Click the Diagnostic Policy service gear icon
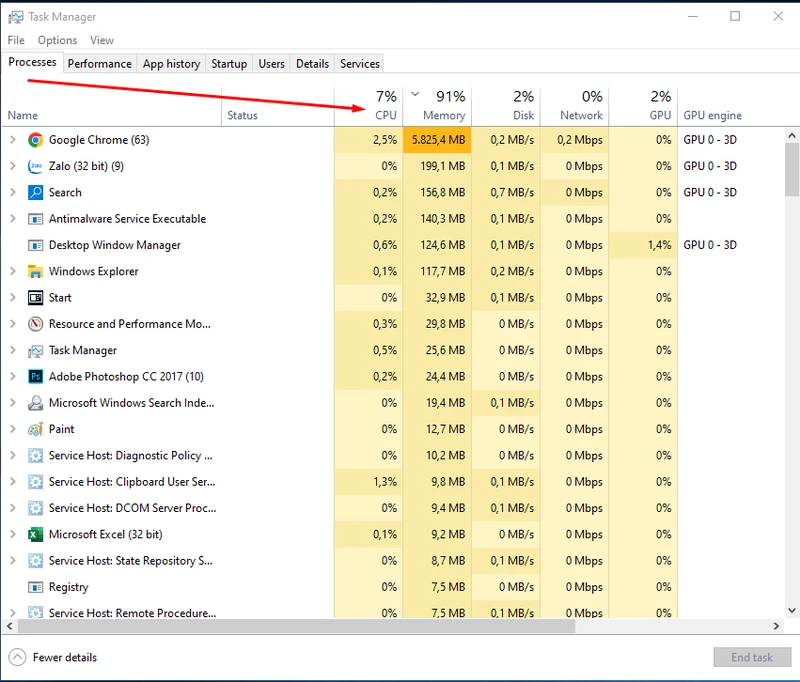 click(x=35, y=456)
